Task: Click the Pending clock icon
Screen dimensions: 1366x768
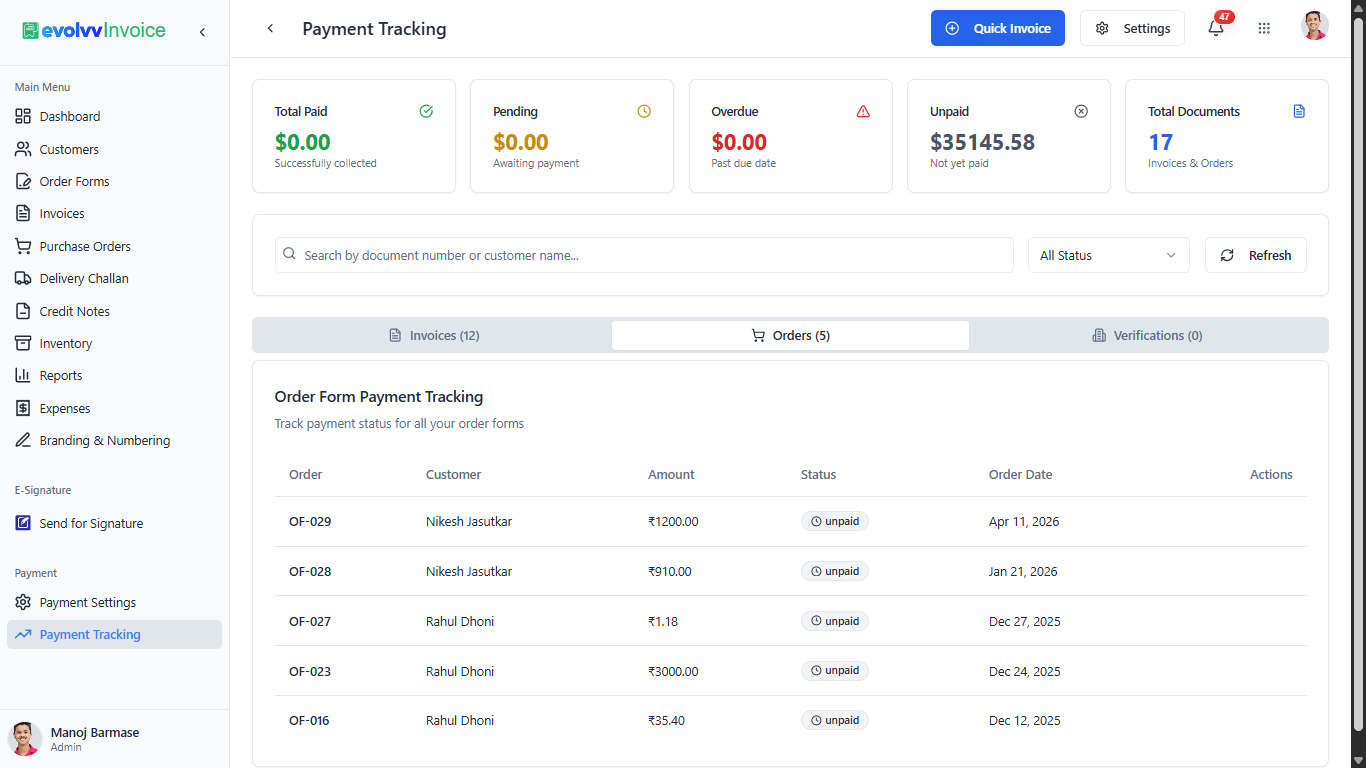Action: click(x=644, y=111)
